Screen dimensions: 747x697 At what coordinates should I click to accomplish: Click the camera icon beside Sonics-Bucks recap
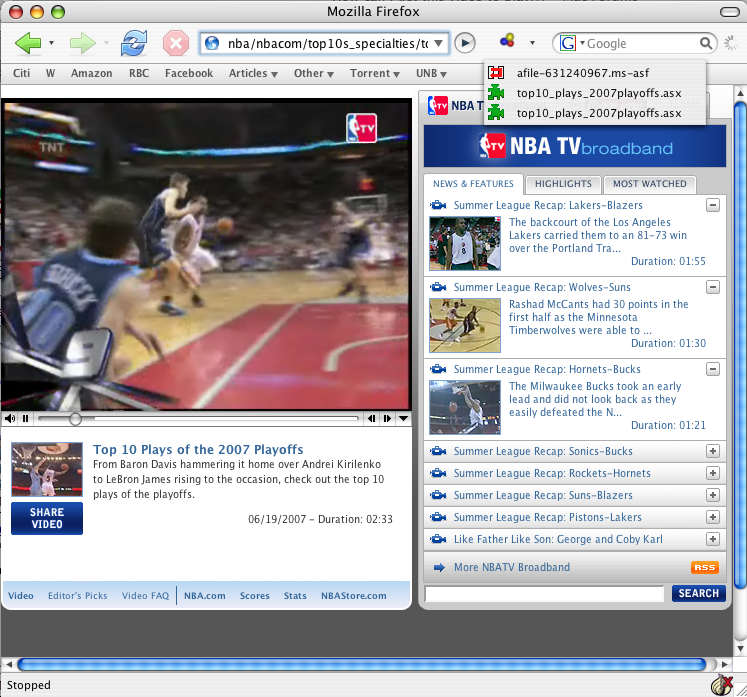pos(438,451)
